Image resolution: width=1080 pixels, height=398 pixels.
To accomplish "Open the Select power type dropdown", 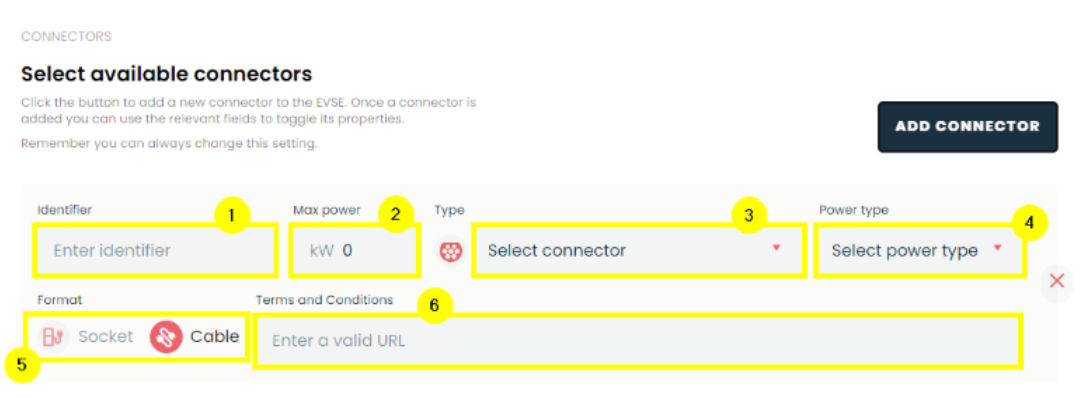I will pos(919,251).
